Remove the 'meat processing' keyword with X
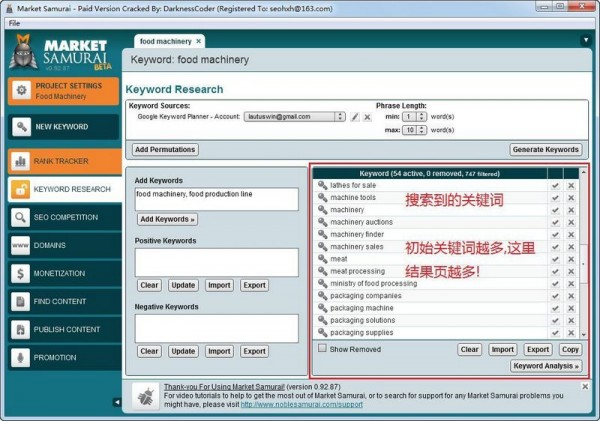The image size is (600, 421). point(571,271)
